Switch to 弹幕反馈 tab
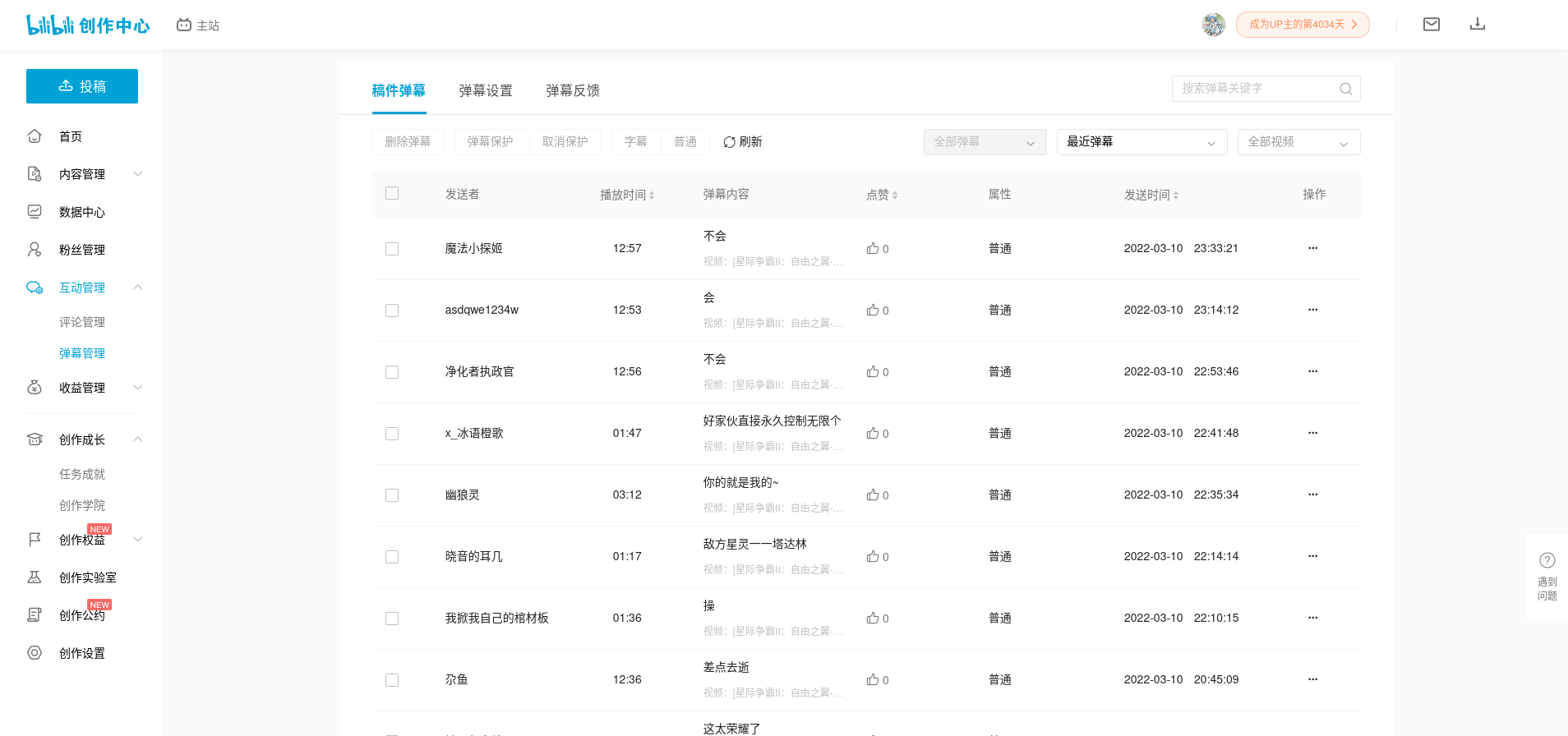 (573, 90)
